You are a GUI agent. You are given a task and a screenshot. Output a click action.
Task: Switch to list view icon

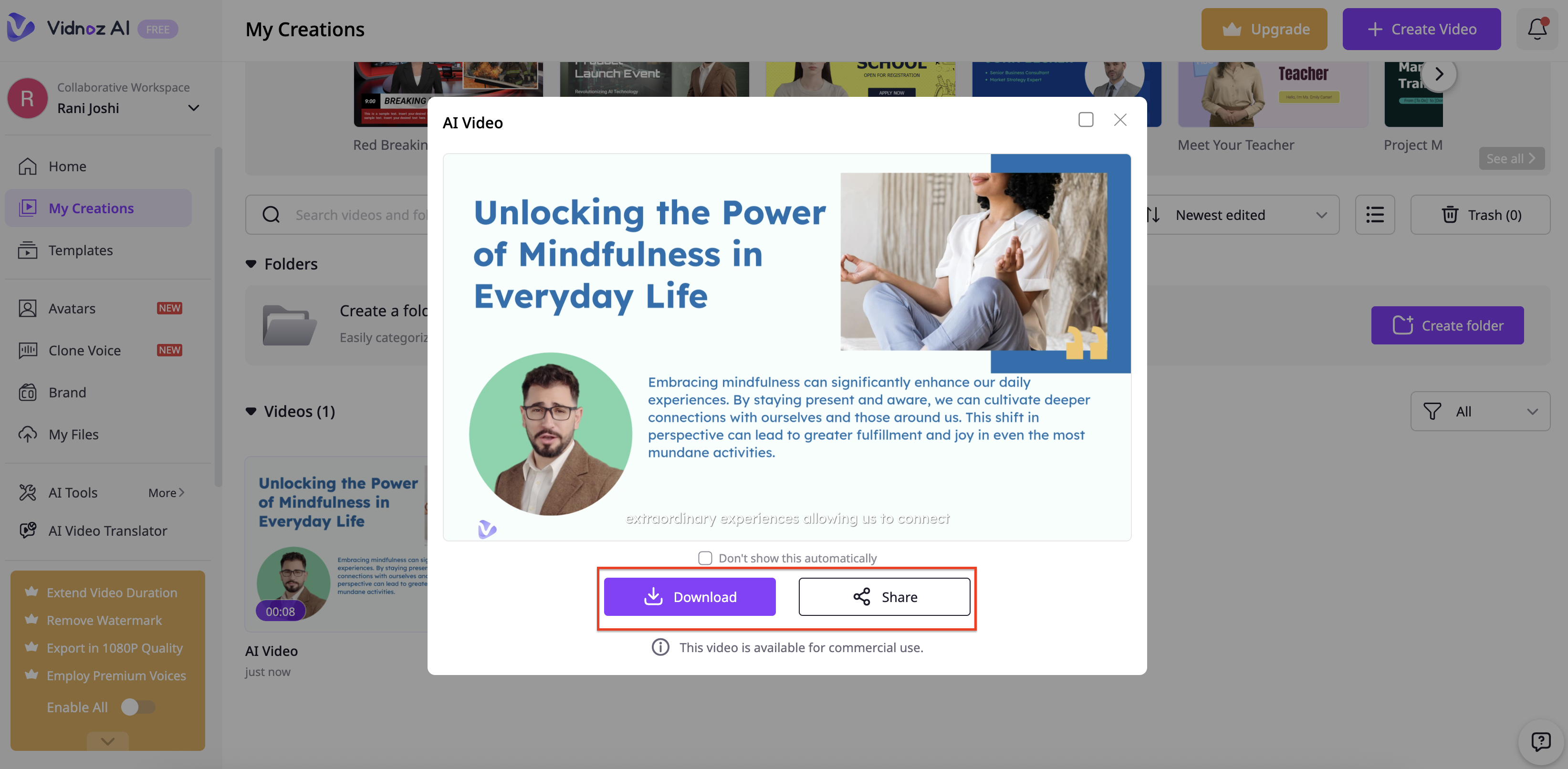pos(1374,215)
